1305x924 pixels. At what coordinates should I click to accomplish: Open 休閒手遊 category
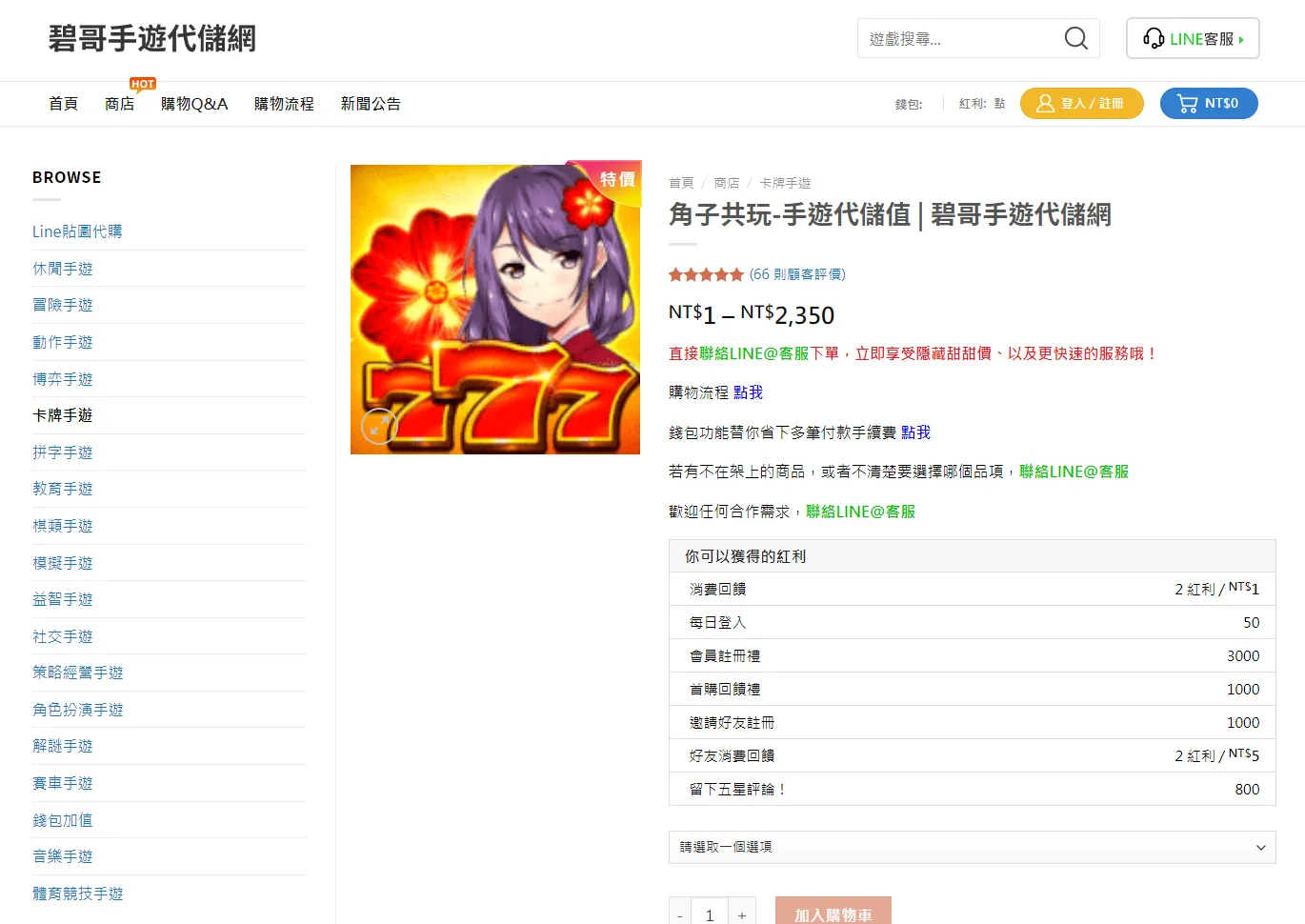[63, 269]
